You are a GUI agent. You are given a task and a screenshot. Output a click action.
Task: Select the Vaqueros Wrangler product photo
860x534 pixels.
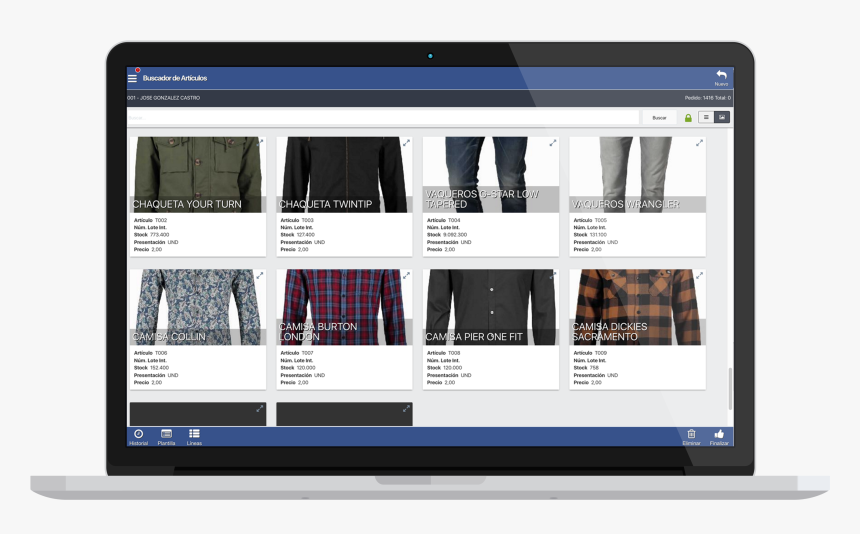637,174
